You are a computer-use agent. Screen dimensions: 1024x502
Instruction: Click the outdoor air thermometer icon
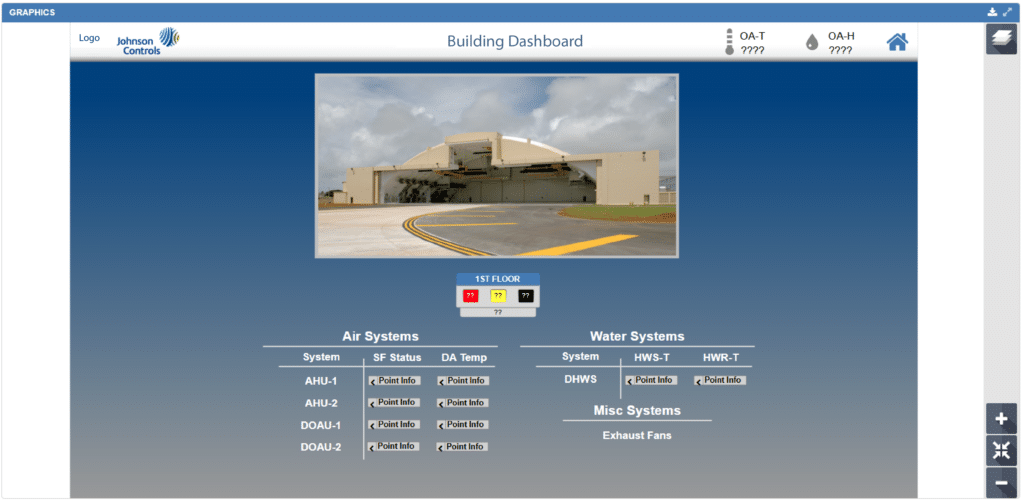pos(729,42)
